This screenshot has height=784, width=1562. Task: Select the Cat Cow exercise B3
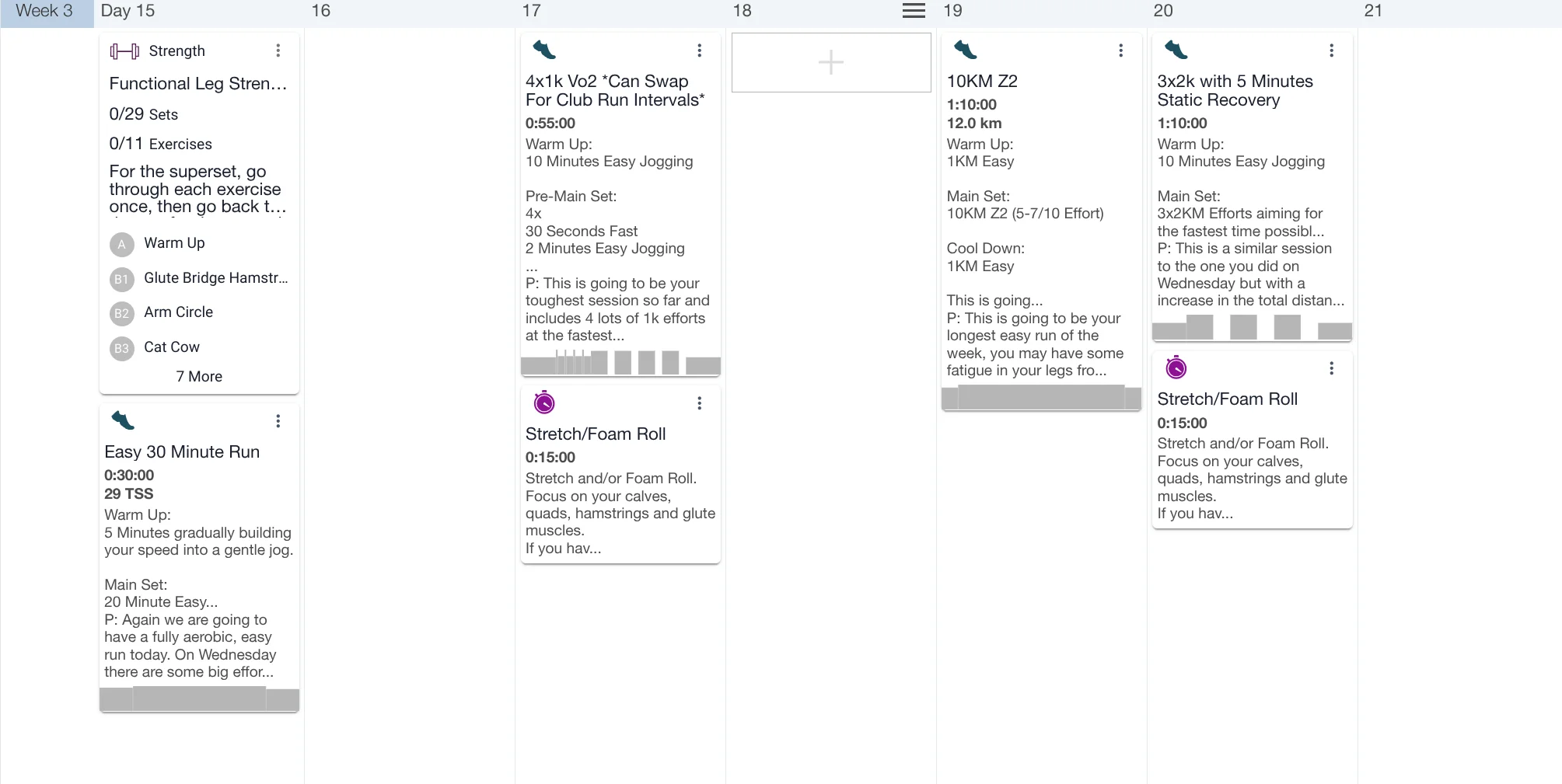tap(172, 347)
